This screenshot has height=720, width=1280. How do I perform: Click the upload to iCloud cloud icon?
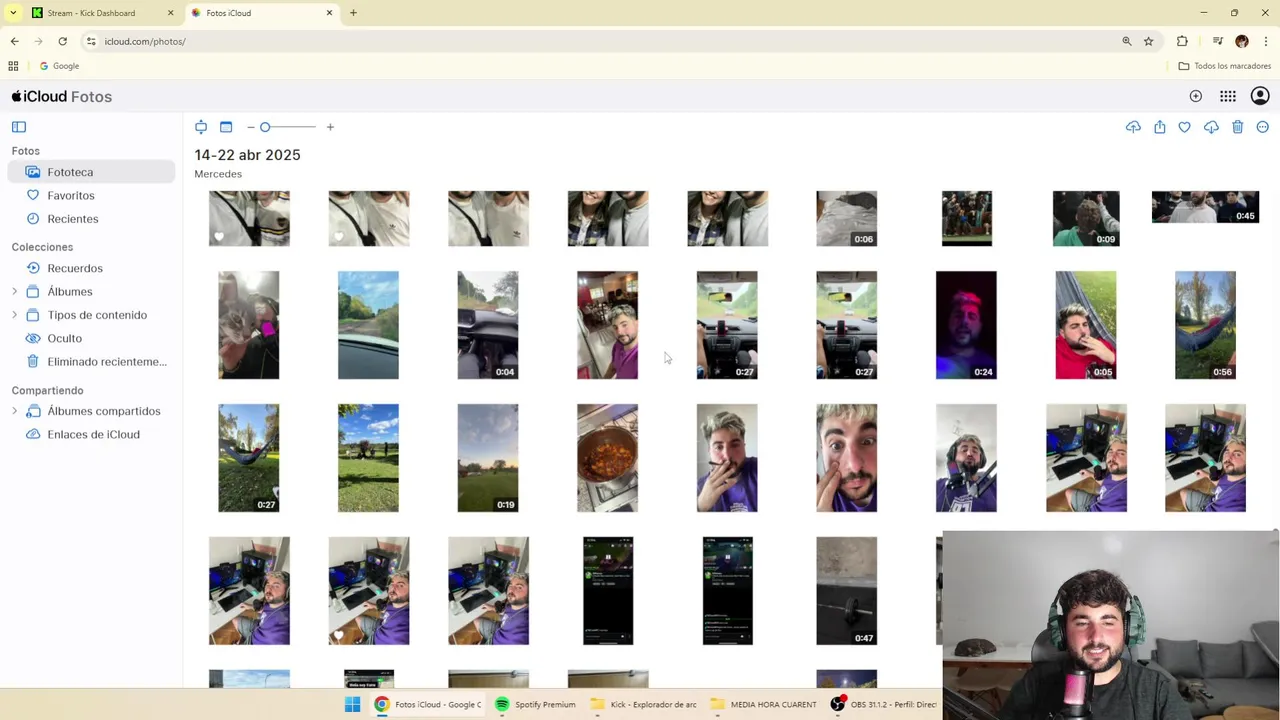(1133, 127)
